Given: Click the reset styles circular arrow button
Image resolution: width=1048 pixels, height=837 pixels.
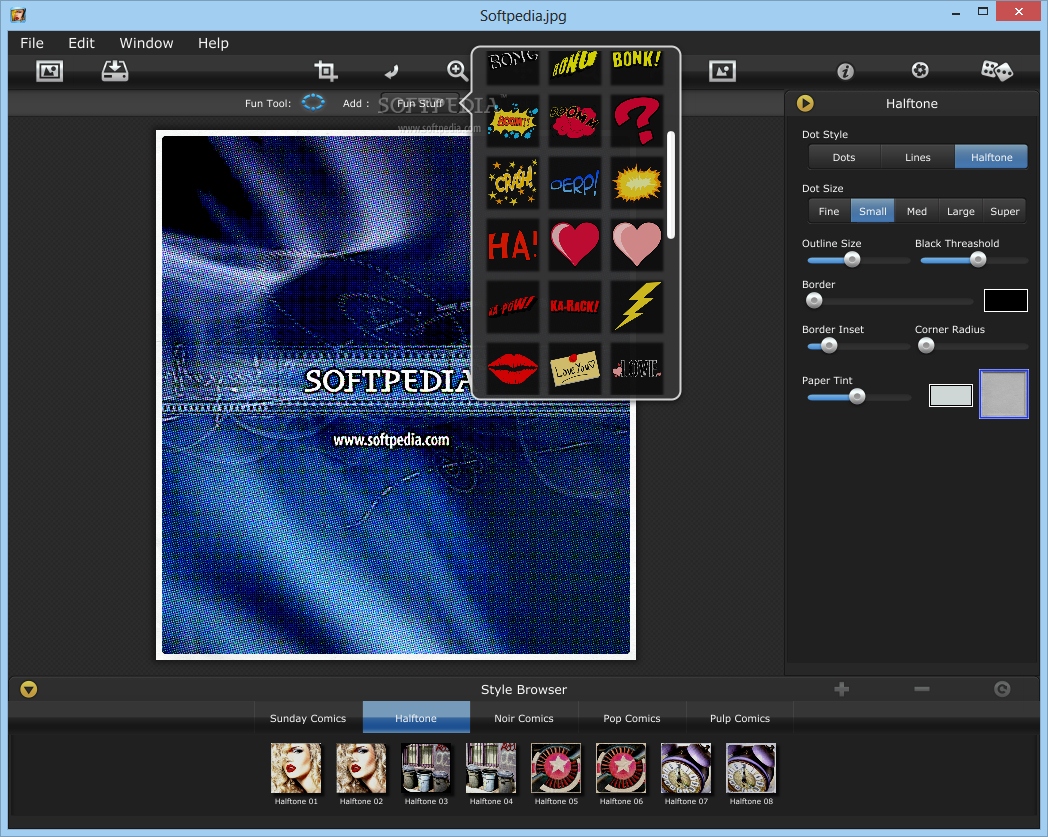Looking at the screenshot, I should click(x=1002, y=689).
